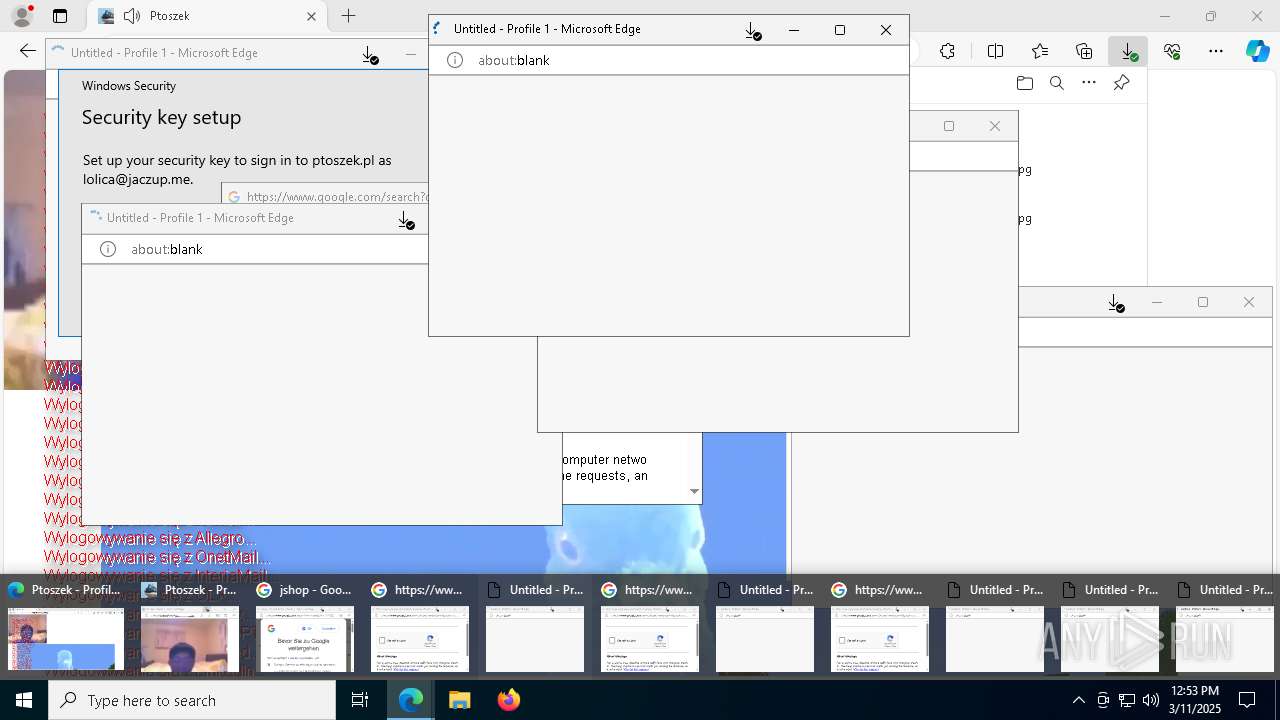Viewport: 1280px width, 720px height.
Task: Select the Ptoszek - Pr... webcam preview
Action: pos(190,627)
